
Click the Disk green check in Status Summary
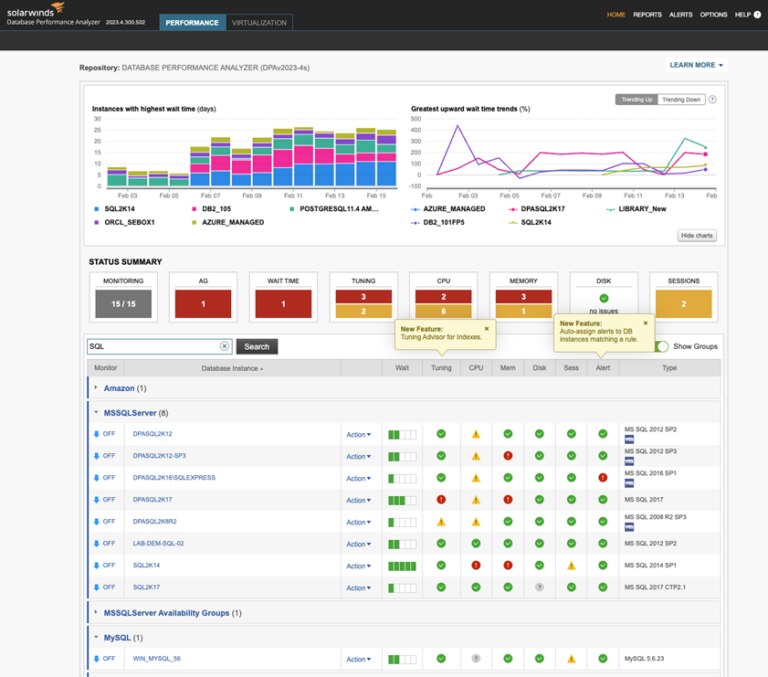tap(604, 298)
